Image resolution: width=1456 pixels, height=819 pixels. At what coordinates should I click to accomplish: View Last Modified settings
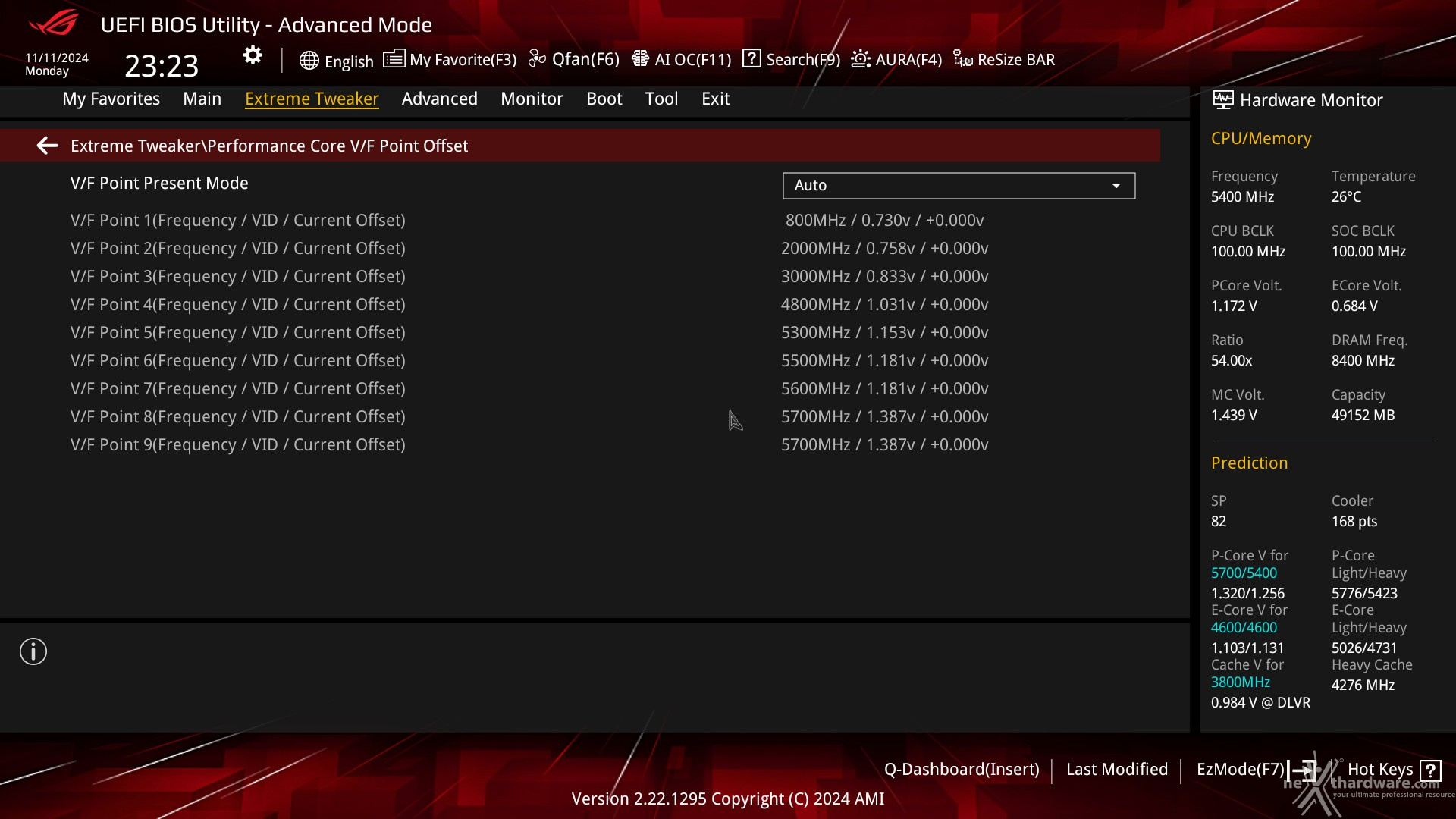1117,770
